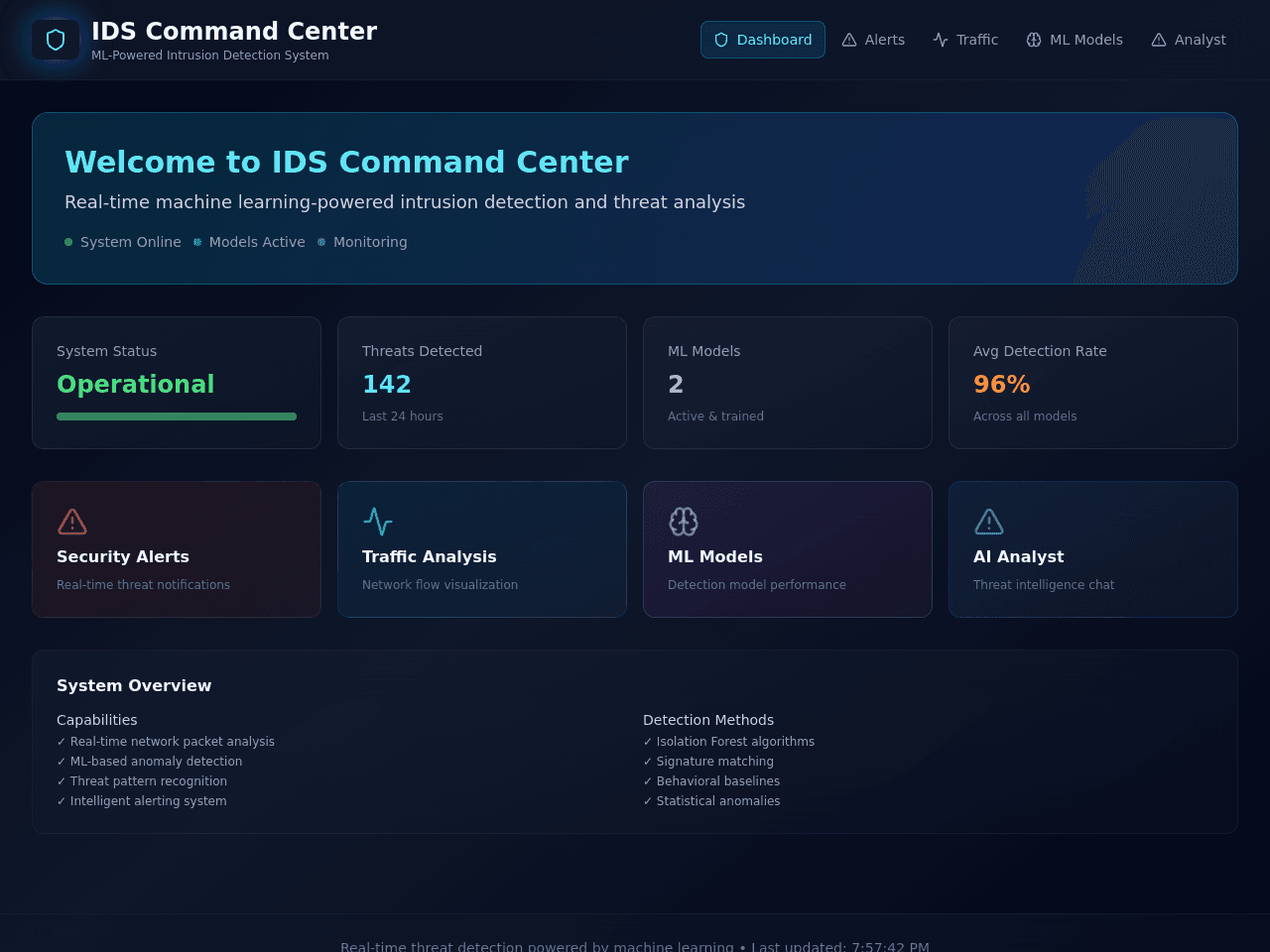The image size is (1270, 952).
Task: Click the Avg Detection Rate card
Action: point(1093,383)
